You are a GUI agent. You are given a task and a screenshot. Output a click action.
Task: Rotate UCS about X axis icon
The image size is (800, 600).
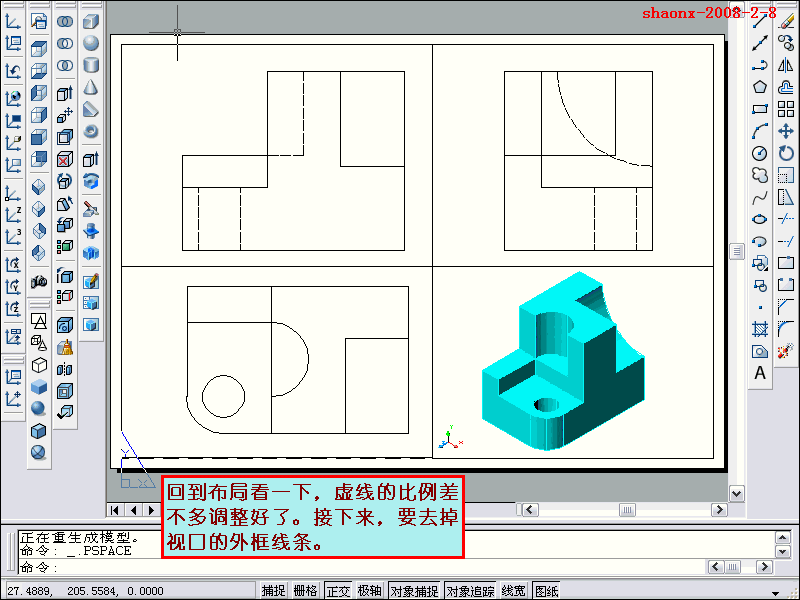point(13,265)
